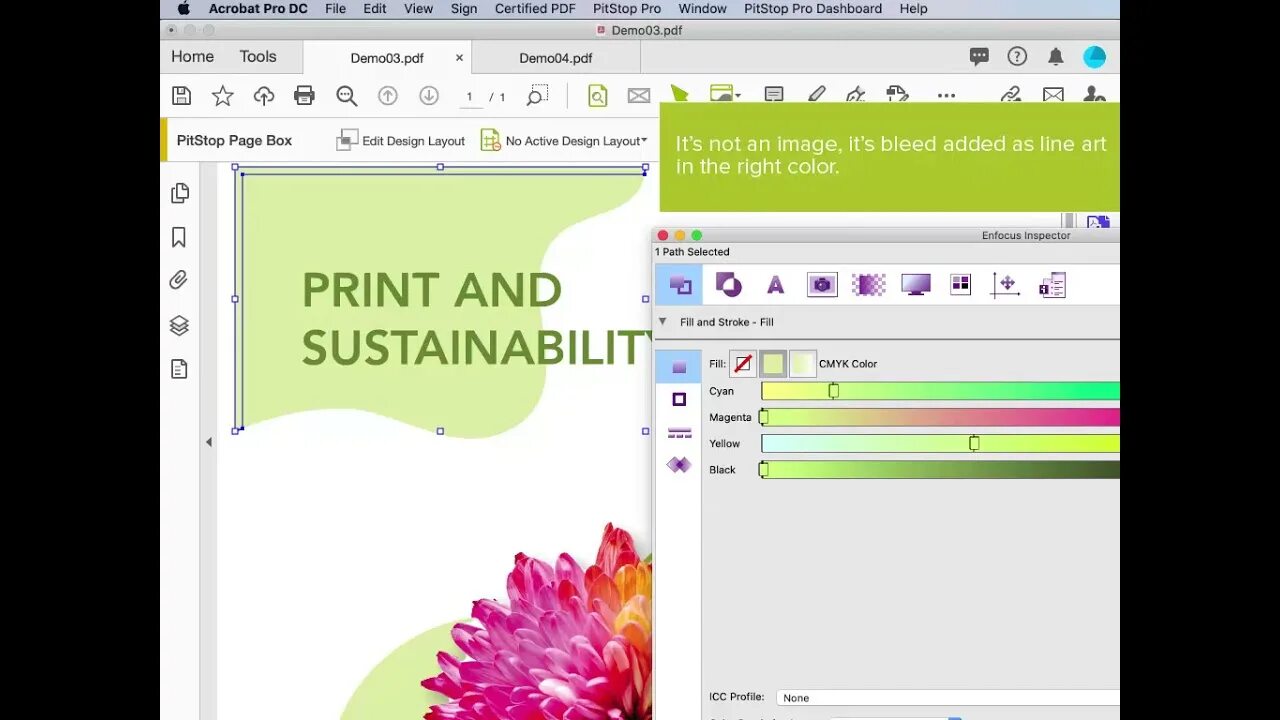Open the Tools view
1280x720 pixels.
pos(258,57)
